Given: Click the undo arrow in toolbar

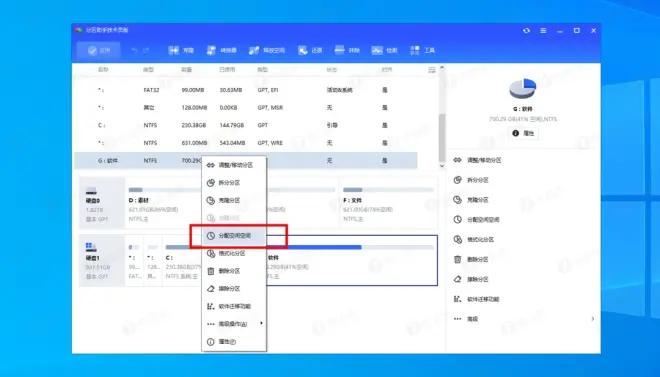Looking at the screenshot, I should pos(135,50).
